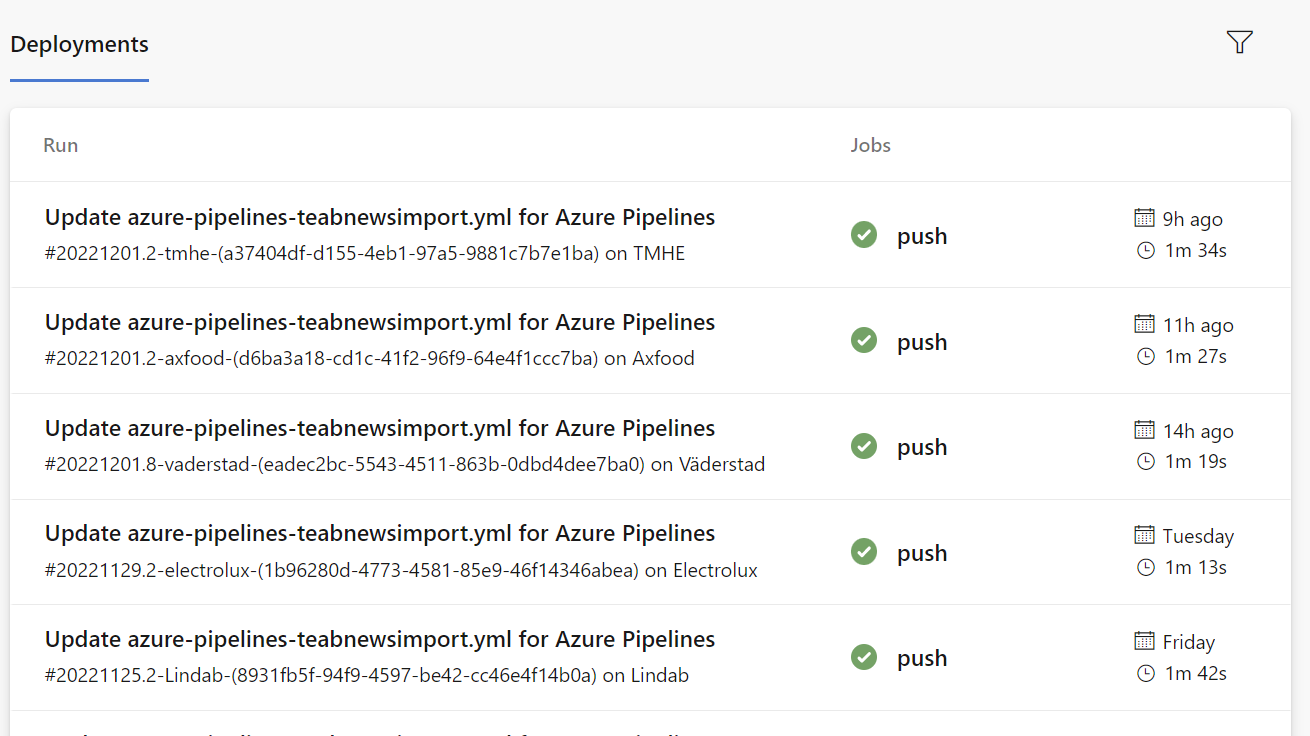Select the #20221129.2-electrolux run identifier text
1310x736 pixels.
(341, 571)
